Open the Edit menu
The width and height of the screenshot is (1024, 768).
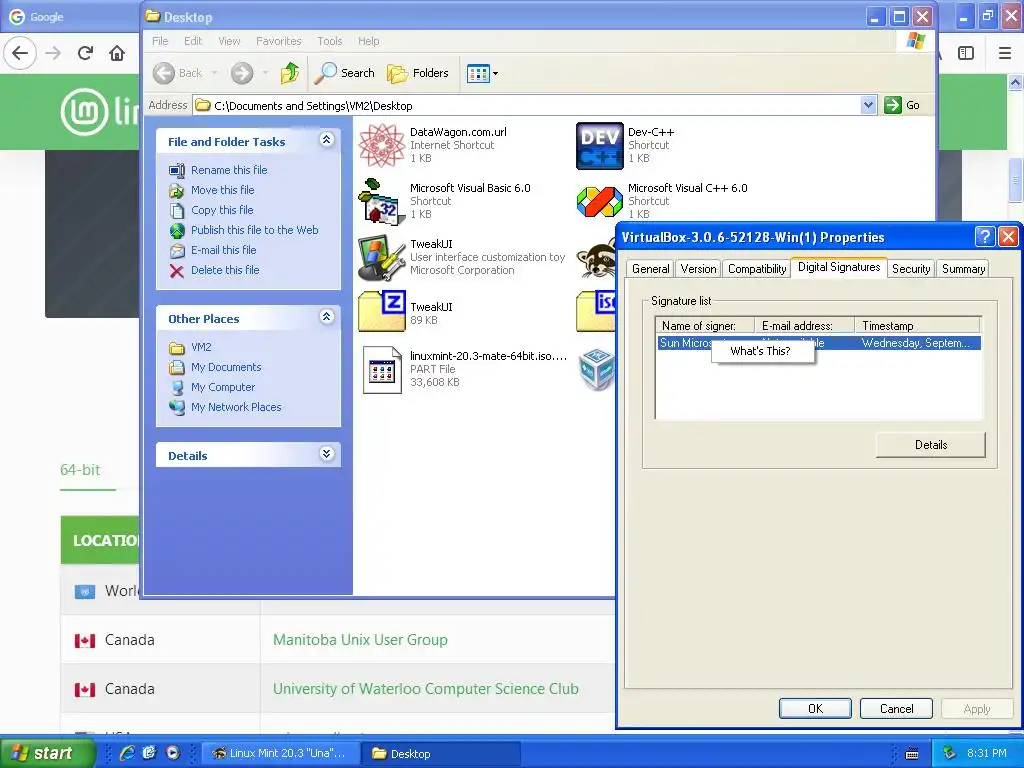click(193, 41)
